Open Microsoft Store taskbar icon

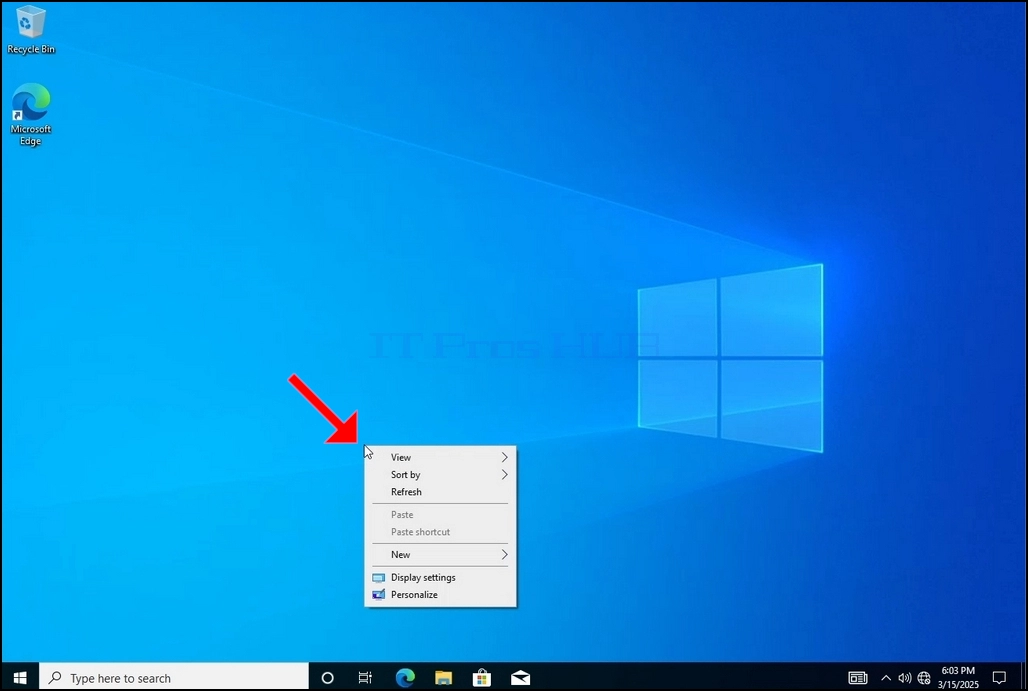pyautogui.click(x=482, y=677)
